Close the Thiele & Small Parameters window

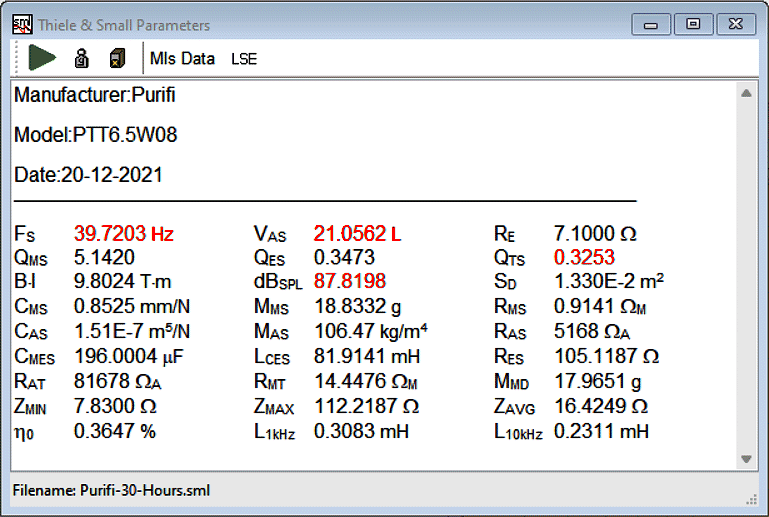[736, 25]
